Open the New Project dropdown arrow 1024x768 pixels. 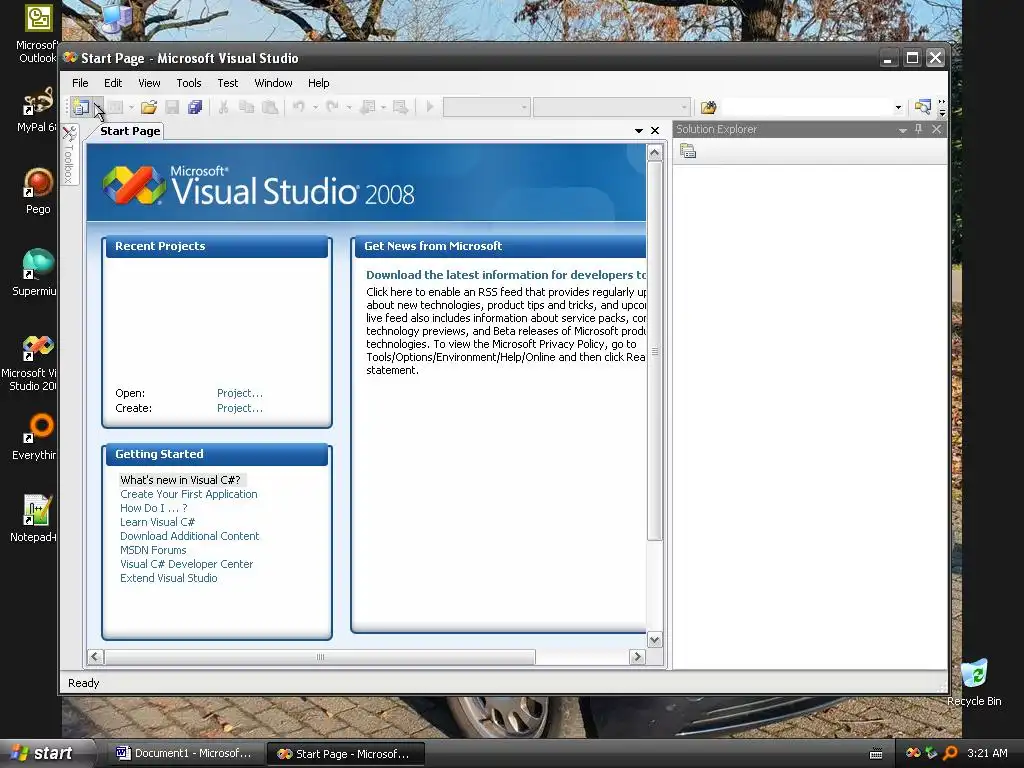[x=97, y=106]
